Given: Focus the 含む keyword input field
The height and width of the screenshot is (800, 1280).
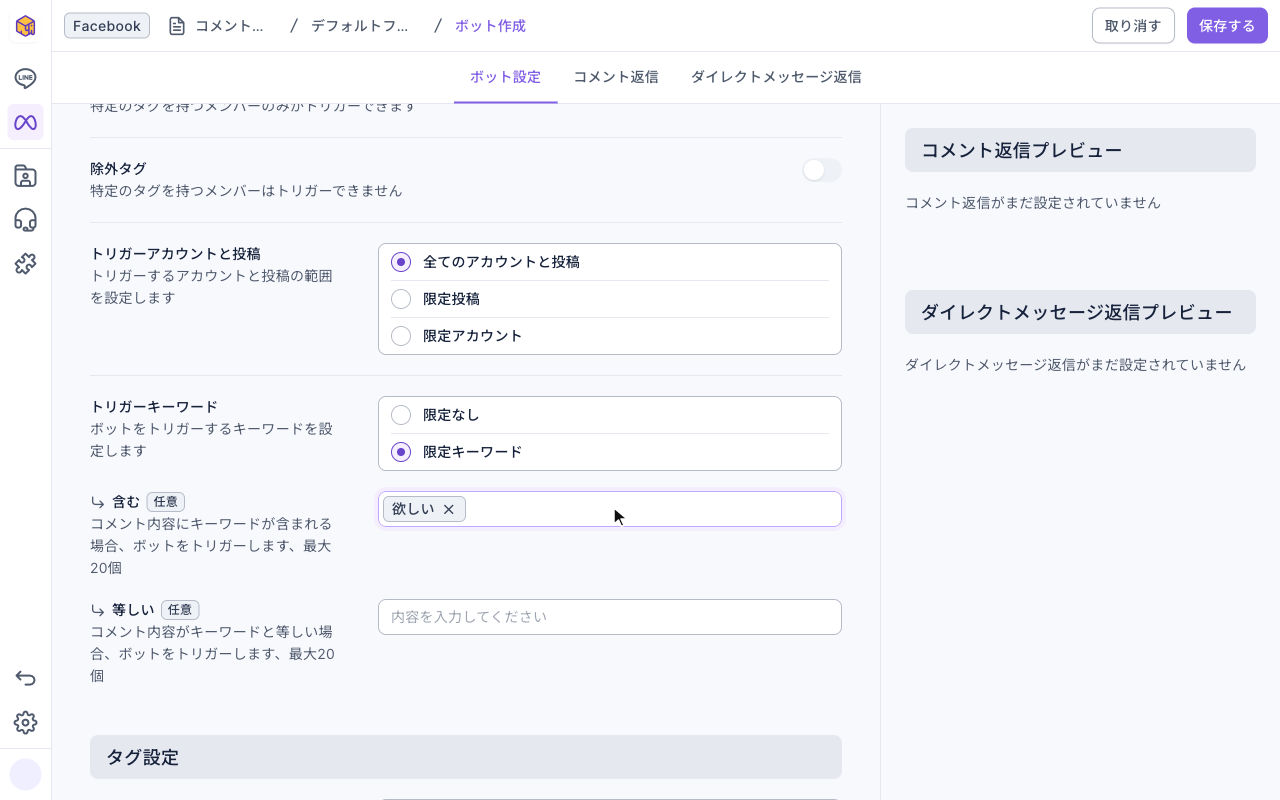Looking at the screenshot, I should click(x=610, y=509).
